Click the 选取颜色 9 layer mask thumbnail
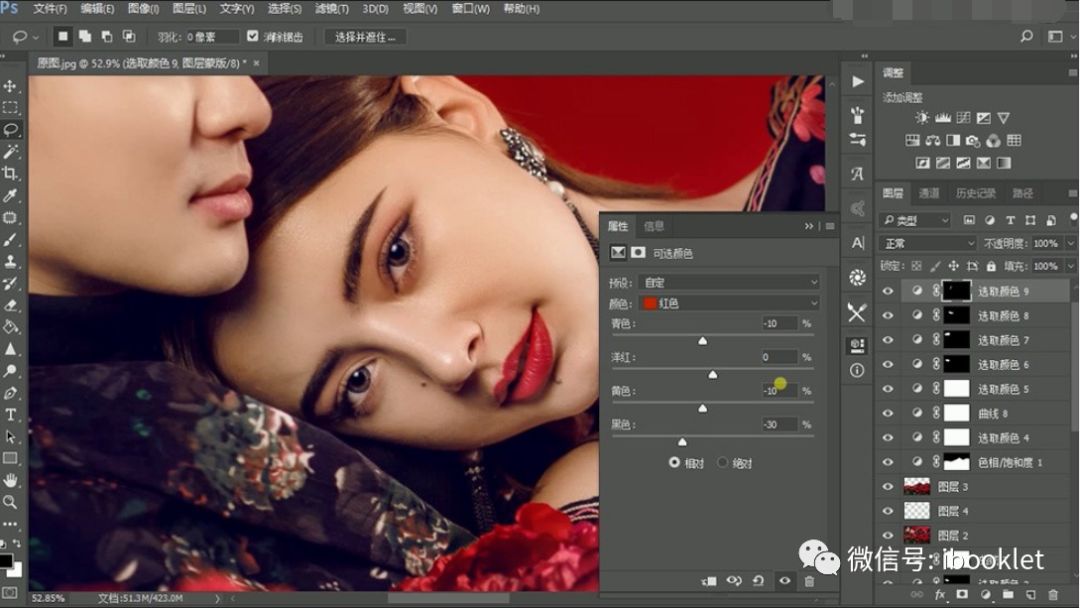Image resolution: width=1080 pixels, height=608 pixels. [956, 290]
